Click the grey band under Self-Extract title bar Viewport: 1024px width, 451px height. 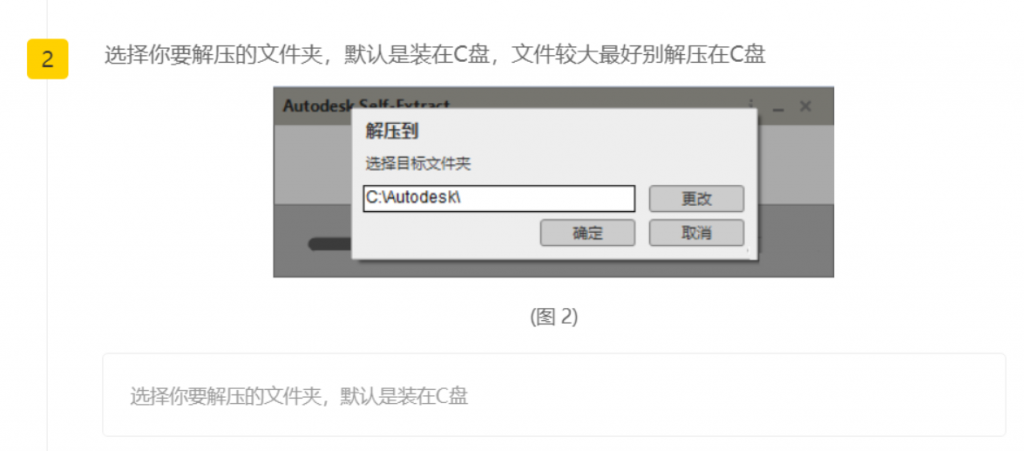pos(795,164)
